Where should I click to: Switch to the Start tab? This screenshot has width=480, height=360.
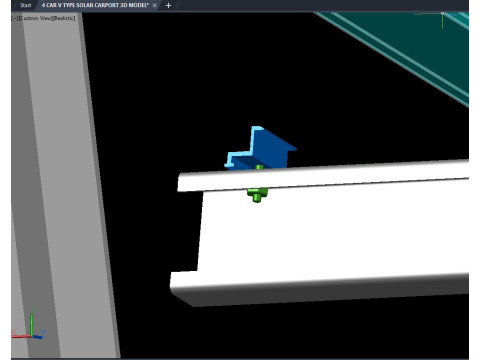point(25,5)
